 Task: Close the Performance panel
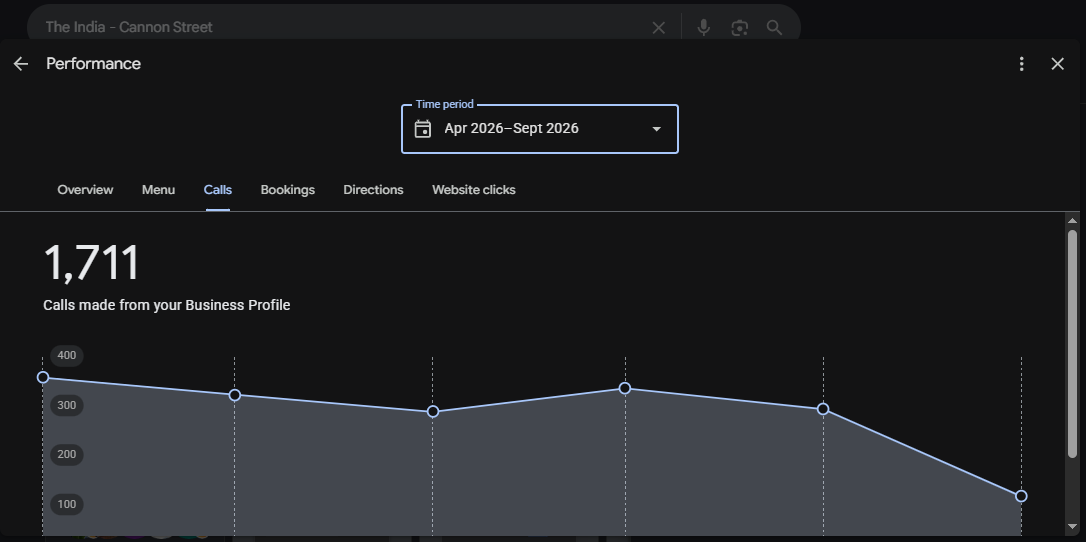(x=1058, y=64)
